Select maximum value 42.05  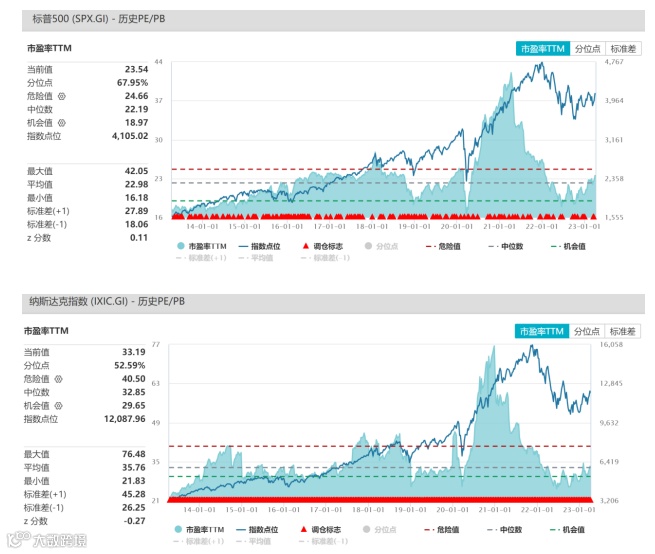pos(136,171)
